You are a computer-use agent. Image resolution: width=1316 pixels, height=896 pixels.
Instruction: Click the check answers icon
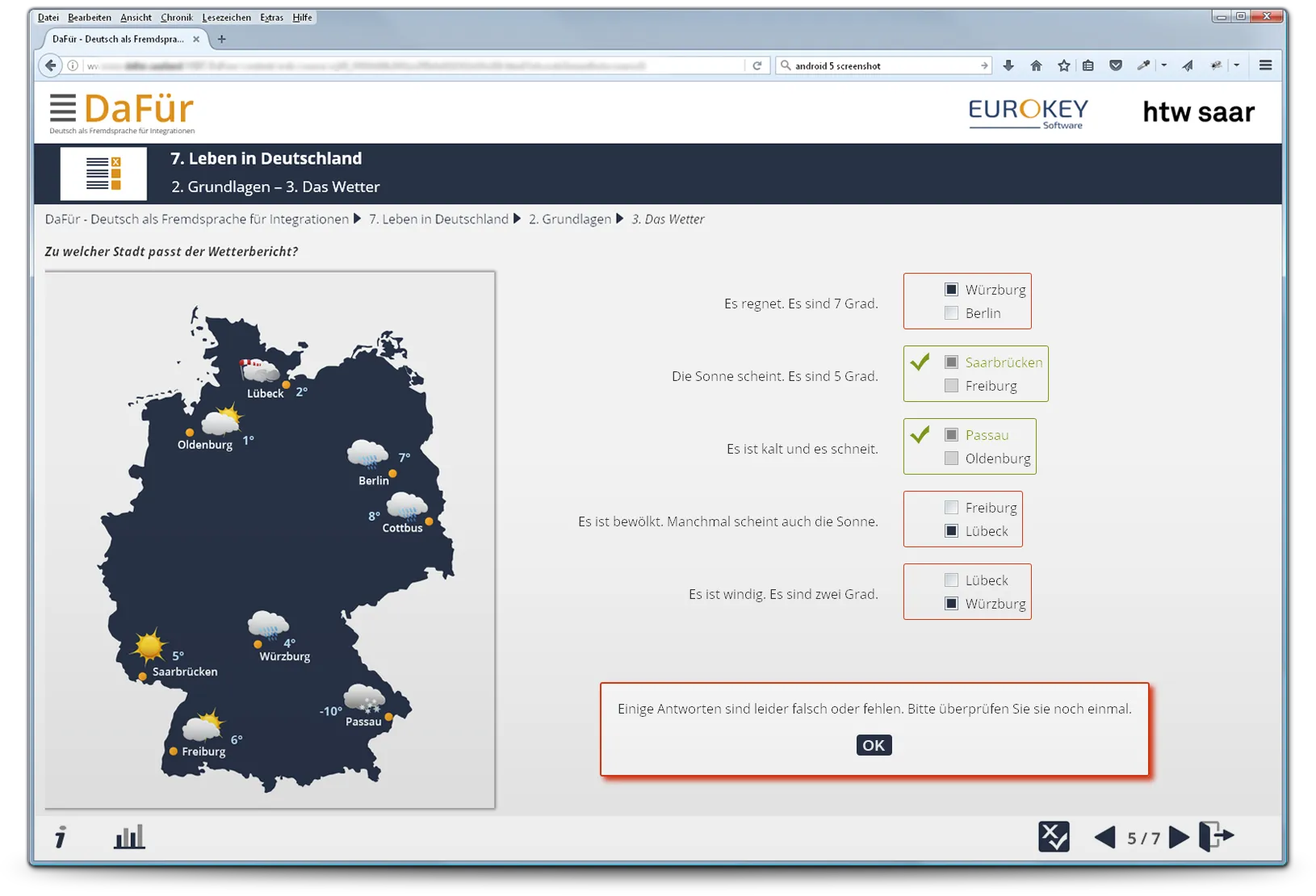tap(1054, 837)
